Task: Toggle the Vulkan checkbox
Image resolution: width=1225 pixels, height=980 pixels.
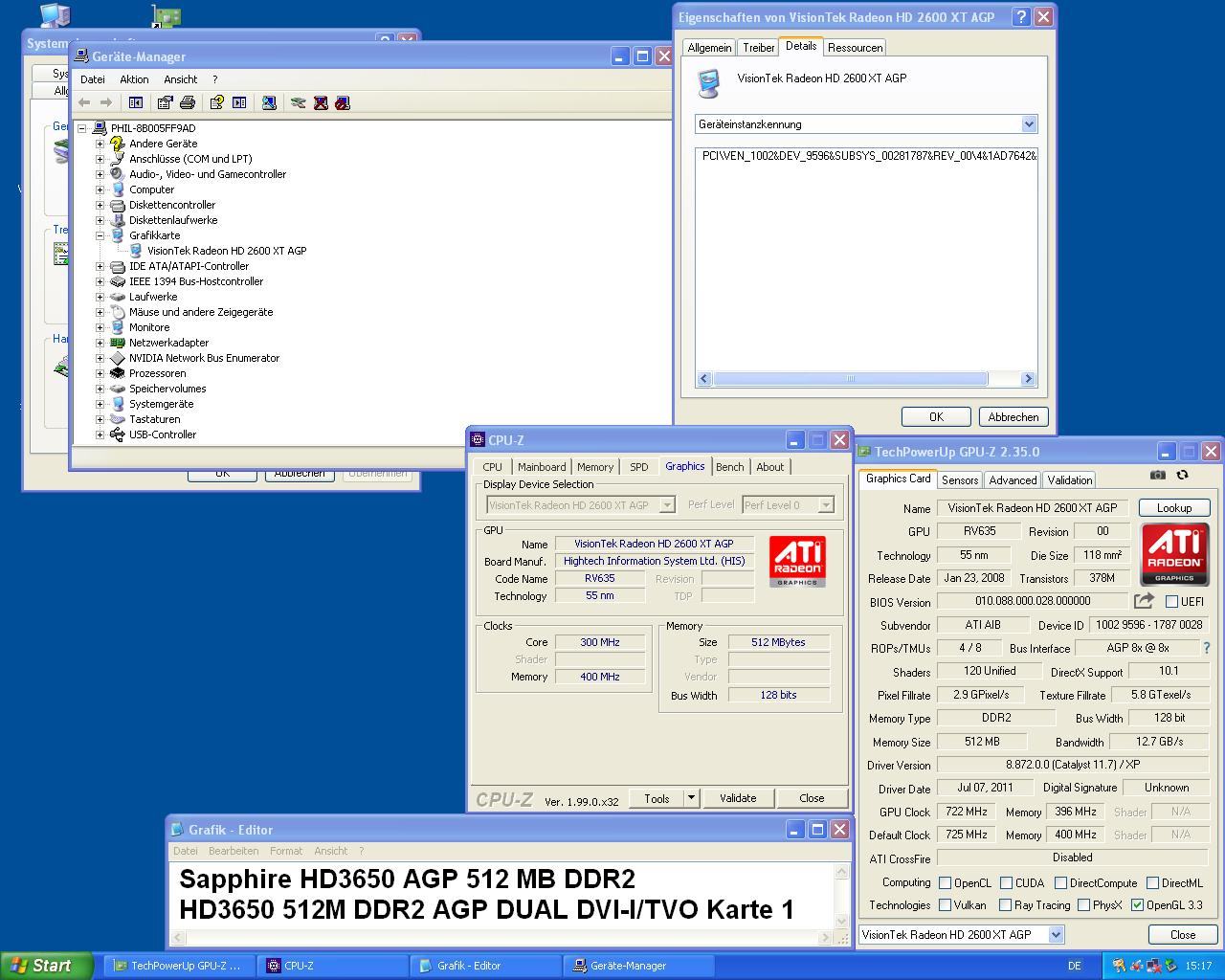Action: [946, 904]
